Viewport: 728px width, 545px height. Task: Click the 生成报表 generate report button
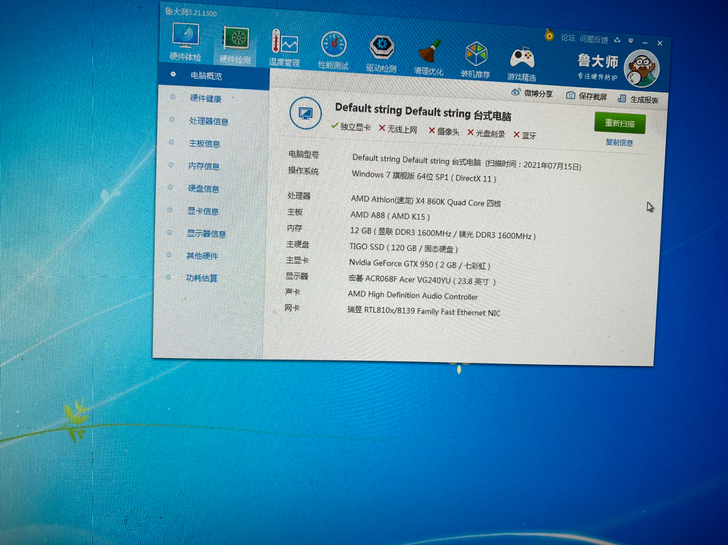[638, 99]
